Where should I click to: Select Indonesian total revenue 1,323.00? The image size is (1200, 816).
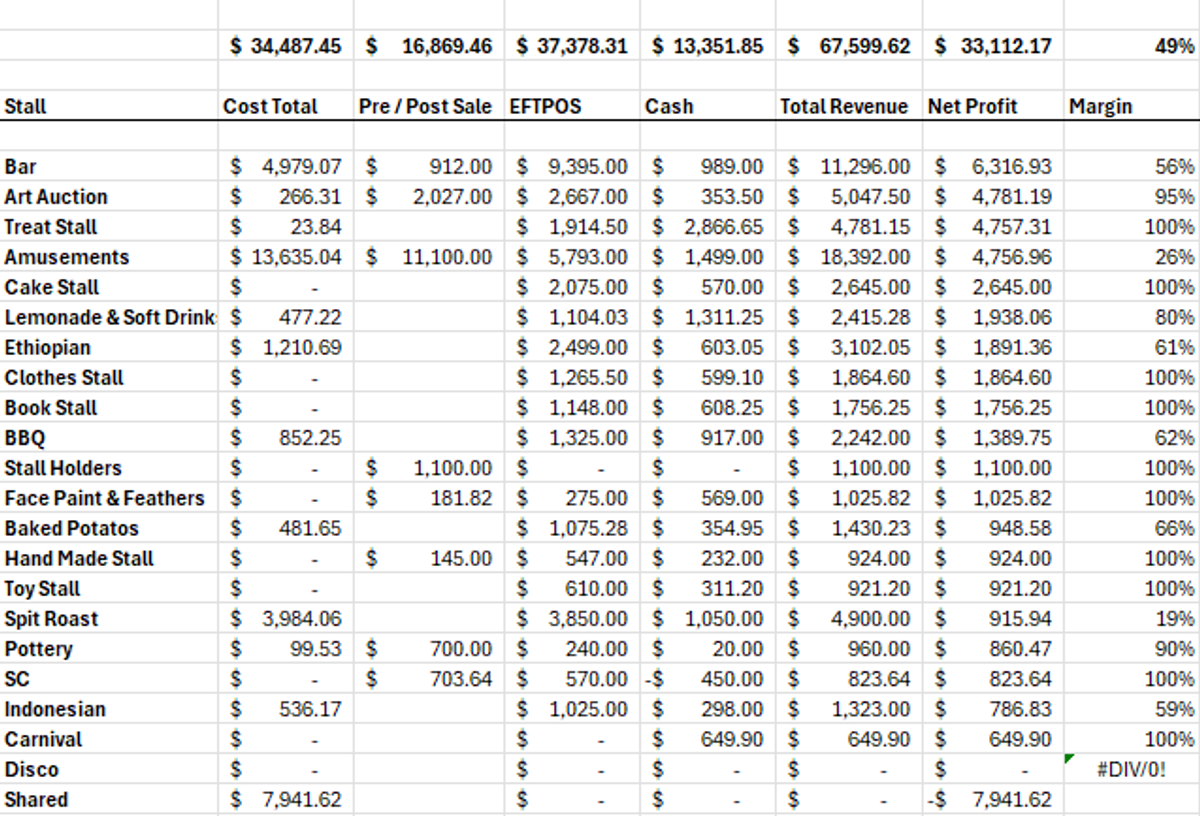[850, 709]
